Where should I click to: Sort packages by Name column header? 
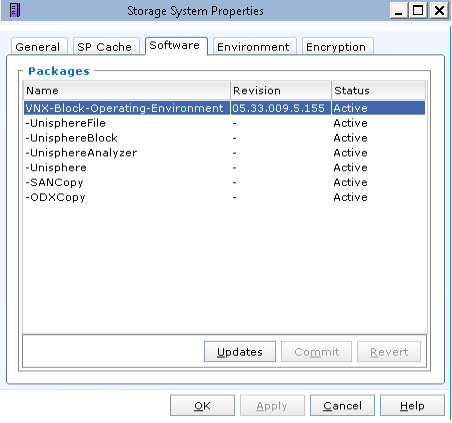coord(126,90)
